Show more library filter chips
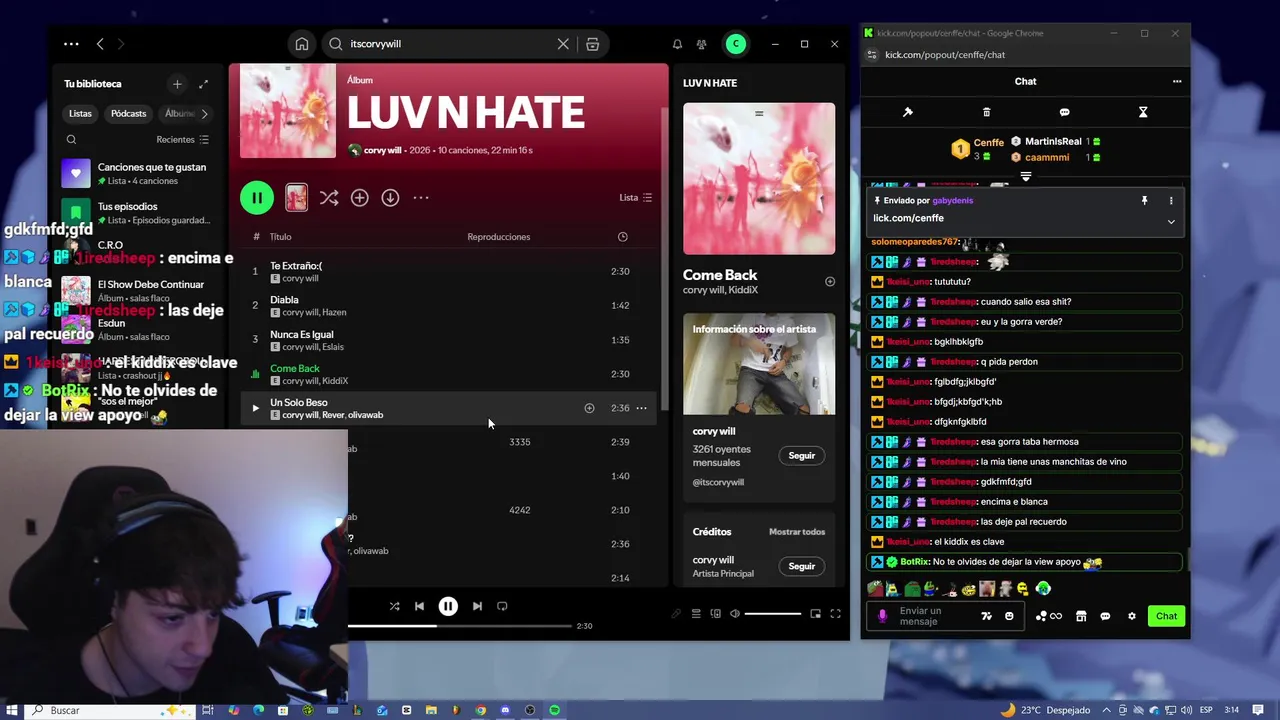Image resolution: width=1280 pixels, height=720 pixels. pyautogui.click(x=204, y=114)
